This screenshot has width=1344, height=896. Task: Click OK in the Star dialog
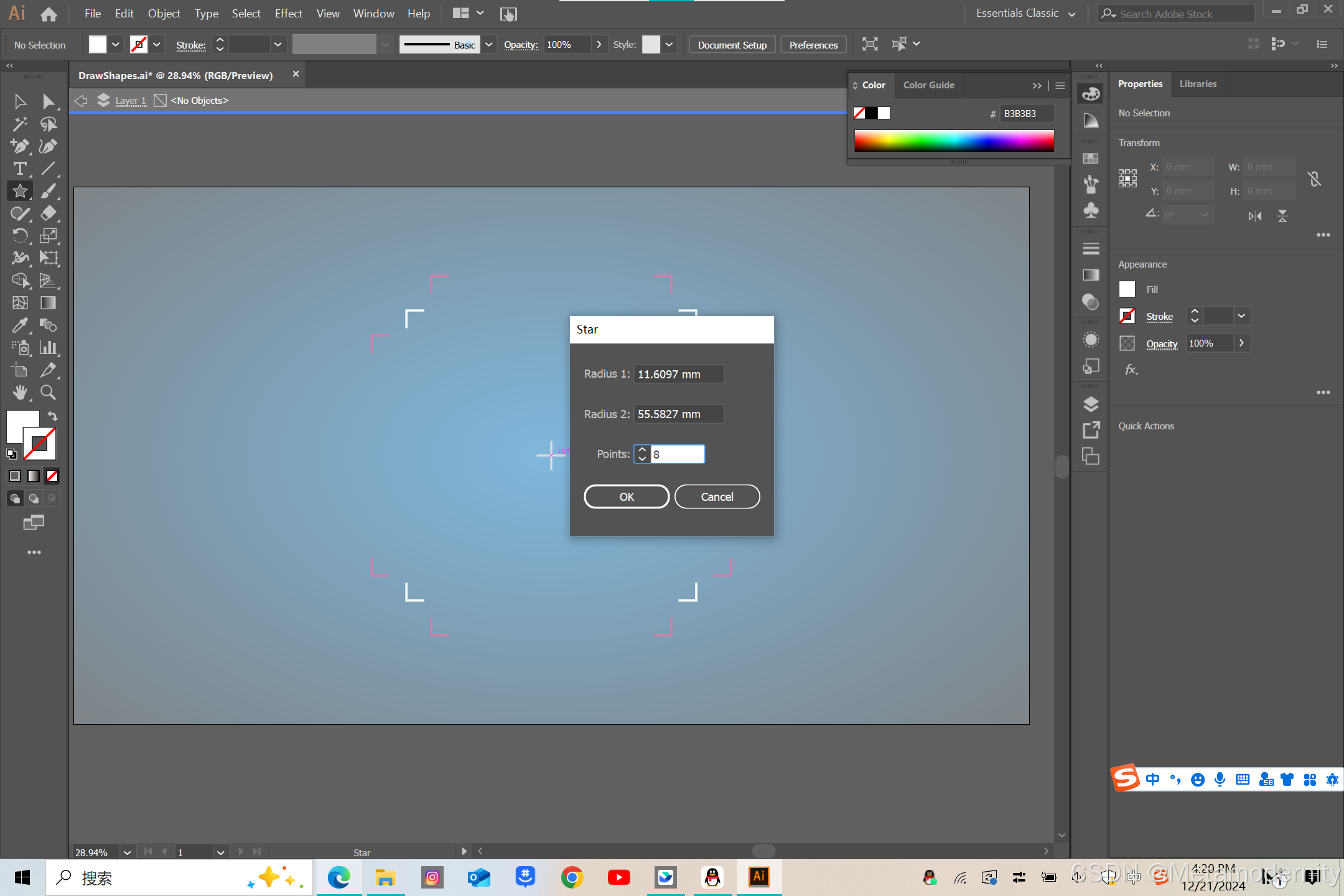(626, 497)
